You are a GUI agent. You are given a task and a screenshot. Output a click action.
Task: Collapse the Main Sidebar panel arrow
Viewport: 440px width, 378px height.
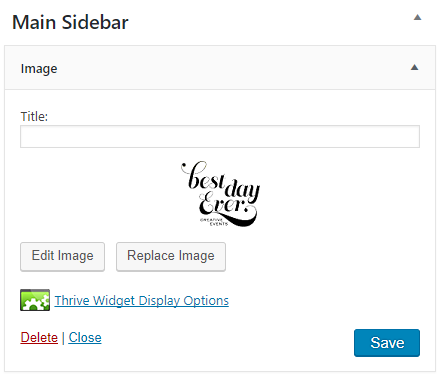(x=417, y=17)
